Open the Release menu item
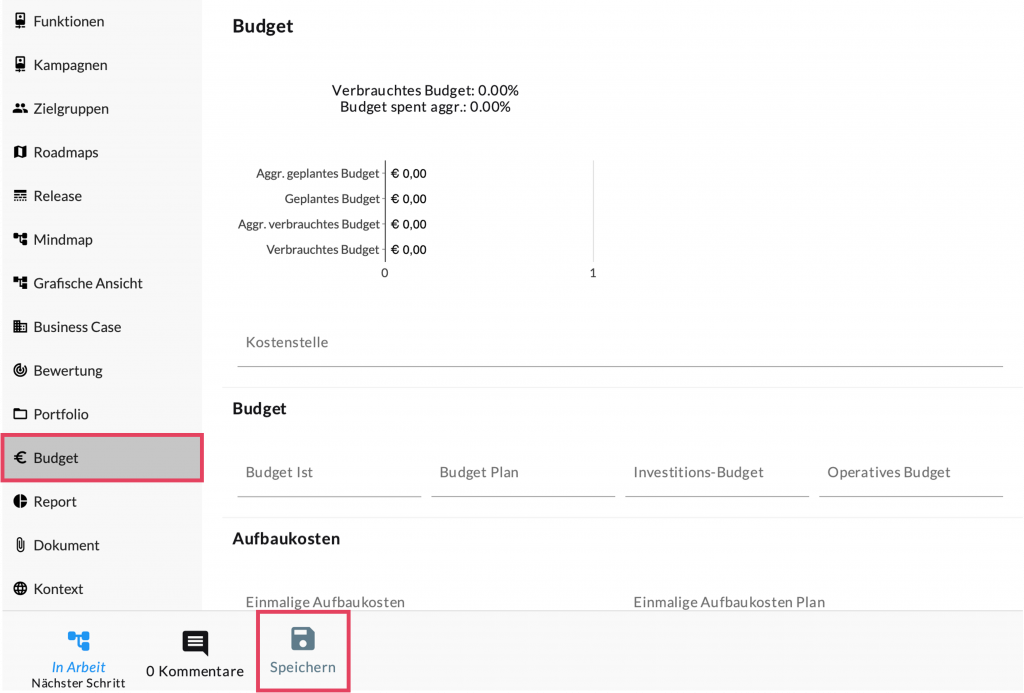This screenshot has height=693, width=1024. point(57,196)
